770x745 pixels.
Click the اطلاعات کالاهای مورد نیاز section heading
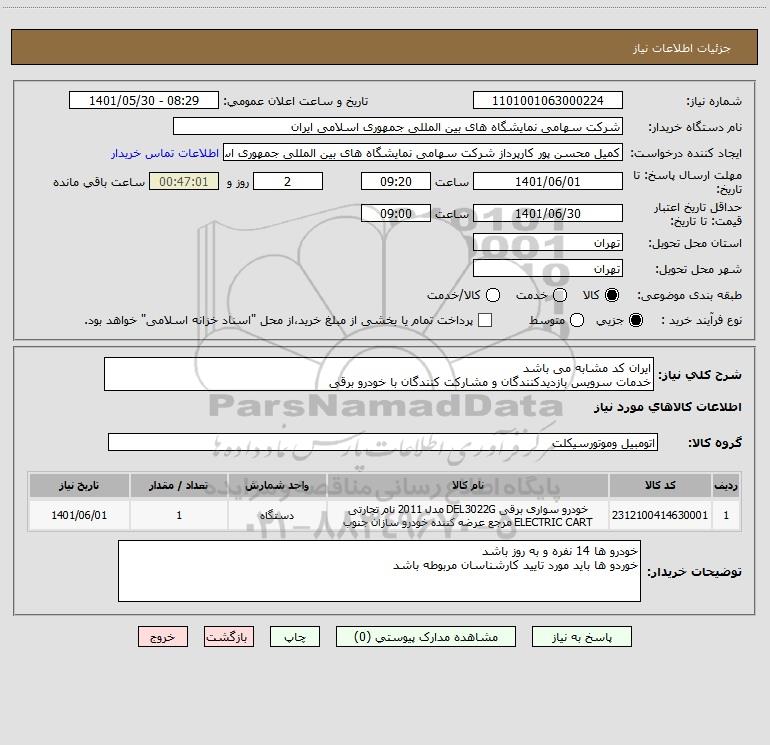click(667, 407)
